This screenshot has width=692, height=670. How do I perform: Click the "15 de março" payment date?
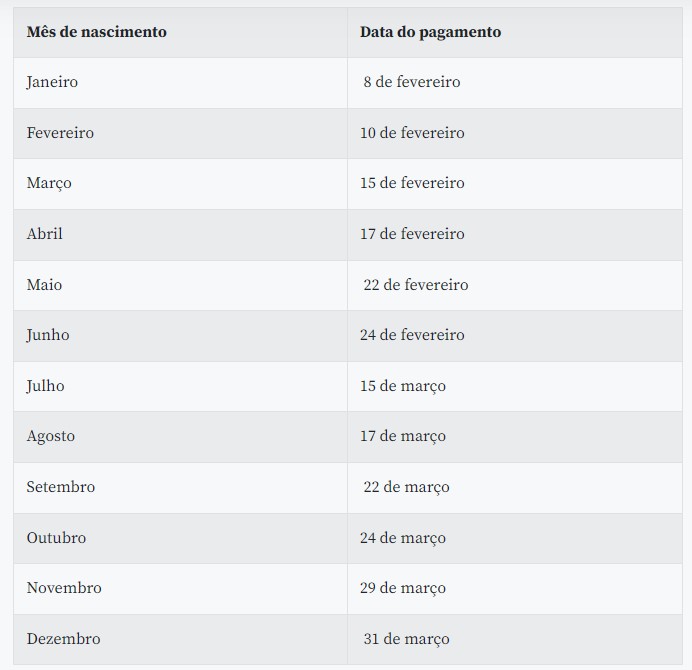tap(403, 386)
